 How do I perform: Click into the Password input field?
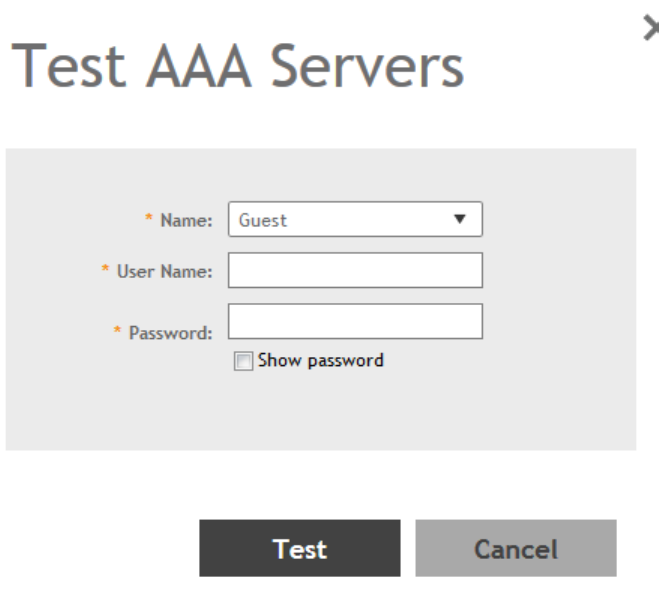coord(355,322)
